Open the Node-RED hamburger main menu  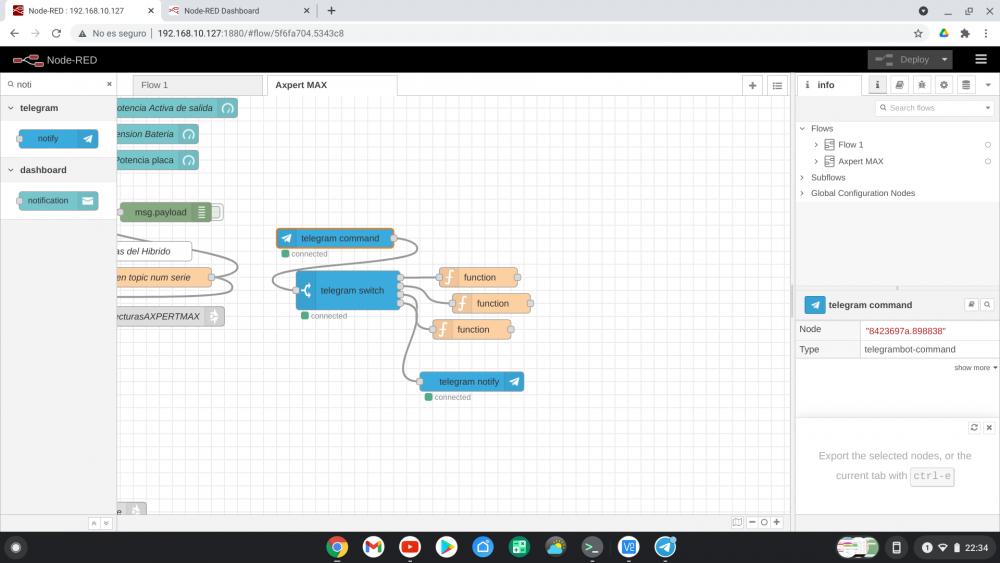981,59
